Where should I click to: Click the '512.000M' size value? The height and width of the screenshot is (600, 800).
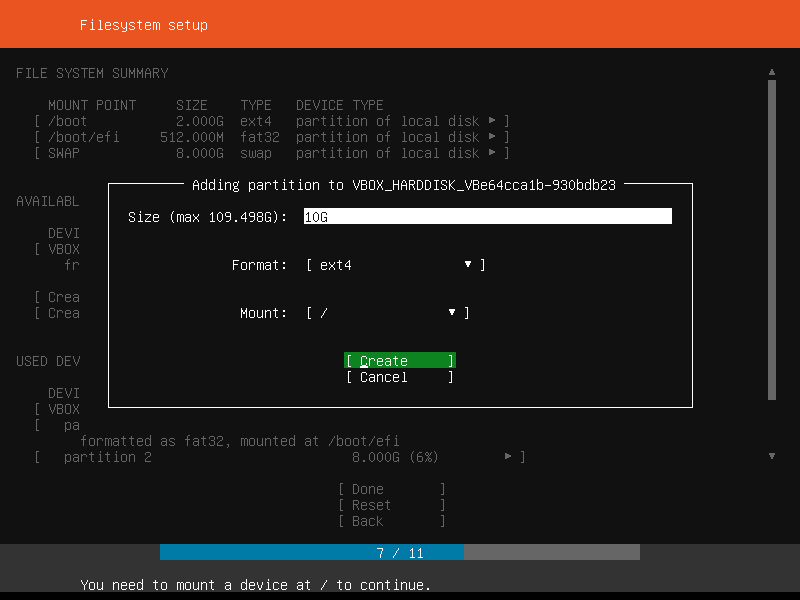click(x=192, y=137)
